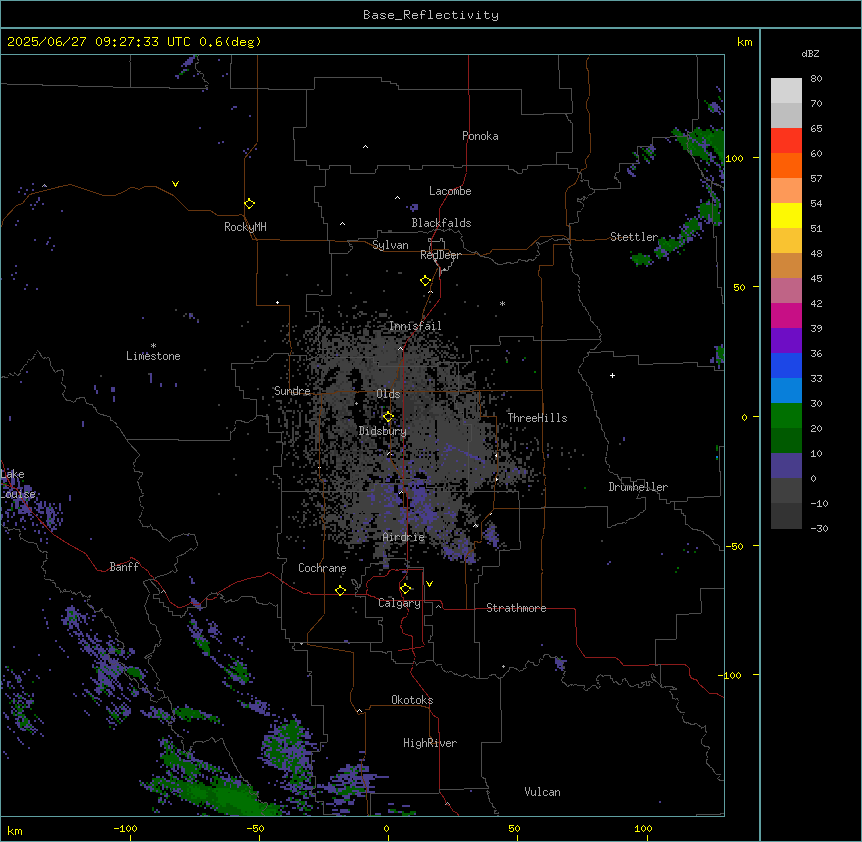Click the 80 value on dBZ legend
Screen dimensions: 862x842
816,79
